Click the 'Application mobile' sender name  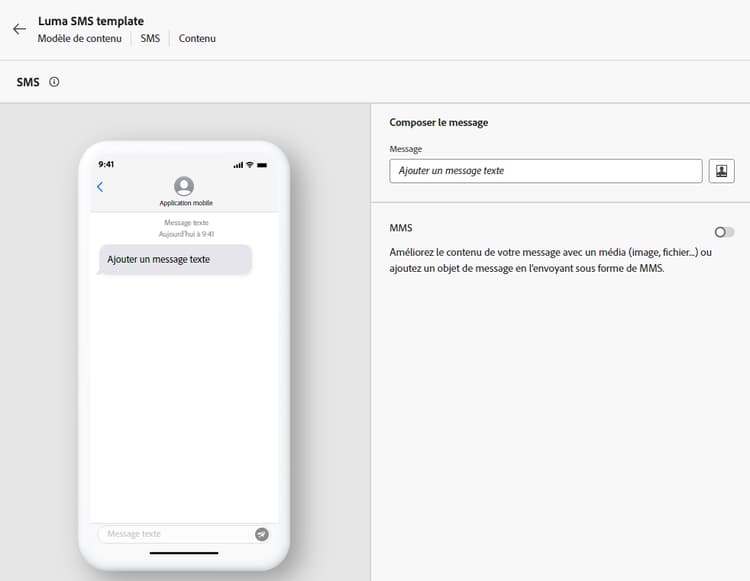186,203
